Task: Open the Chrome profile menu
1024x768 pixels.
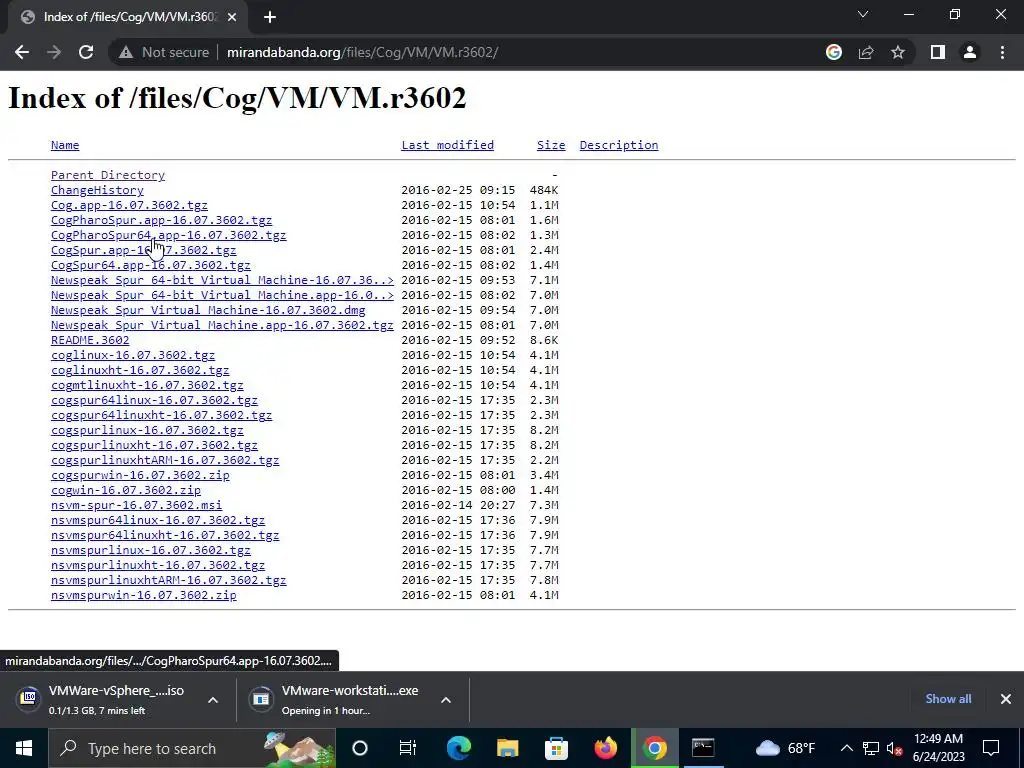Action: [x=970, y=52]
